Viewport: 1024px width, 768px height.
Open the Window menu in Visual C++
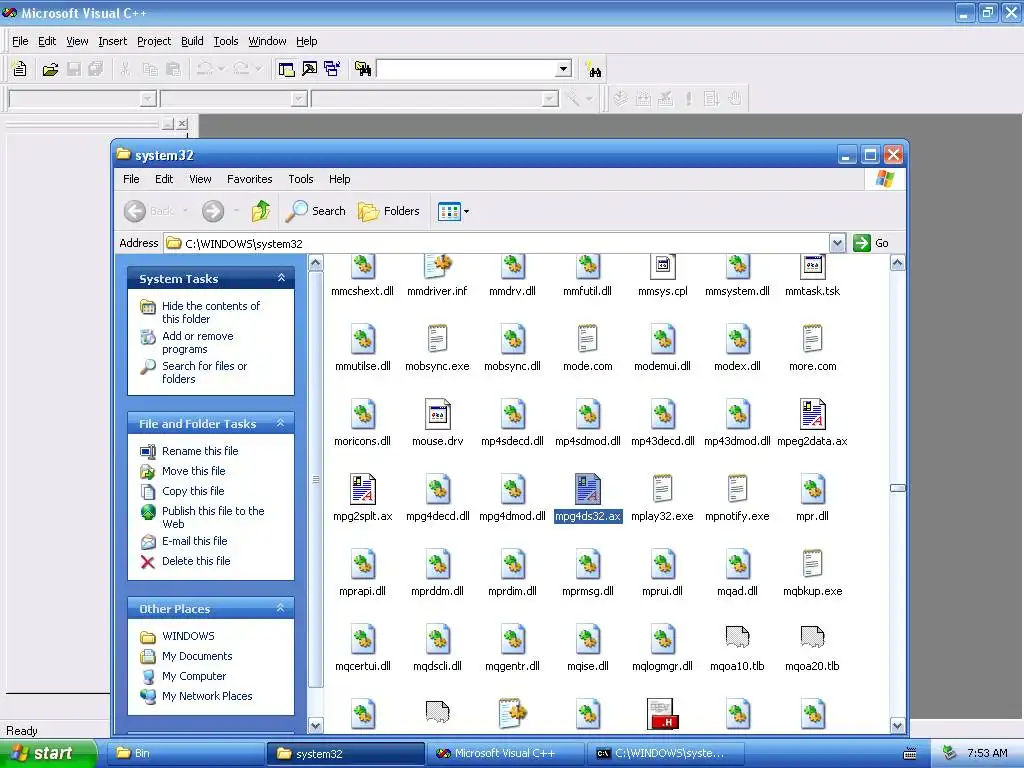pos(267,41)
